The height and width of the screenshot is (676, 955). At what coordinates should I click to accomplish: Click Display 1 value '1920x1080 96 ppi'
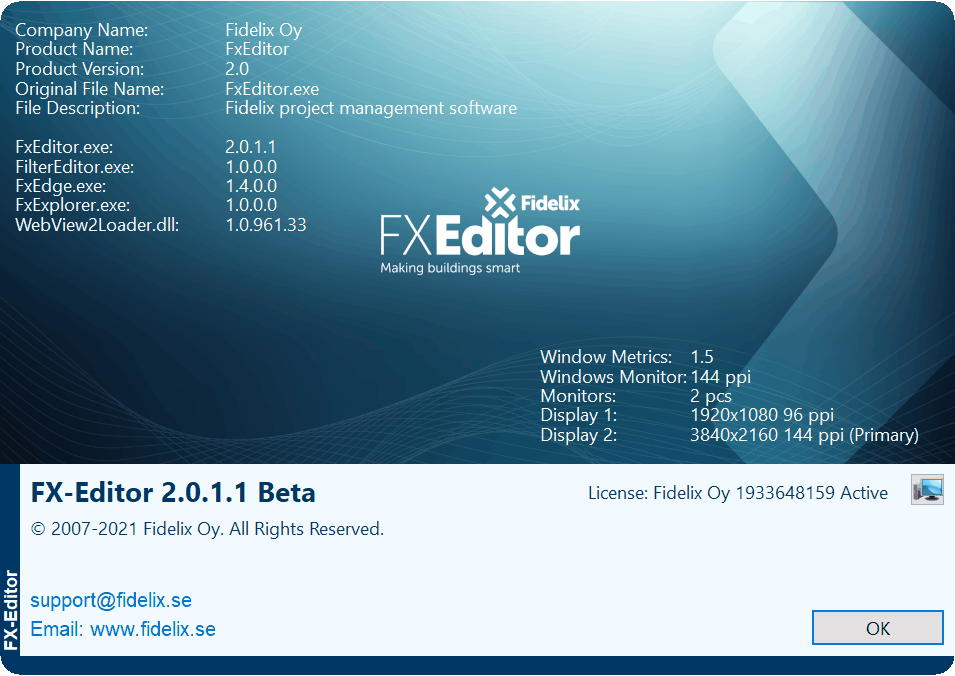(762, 415)
